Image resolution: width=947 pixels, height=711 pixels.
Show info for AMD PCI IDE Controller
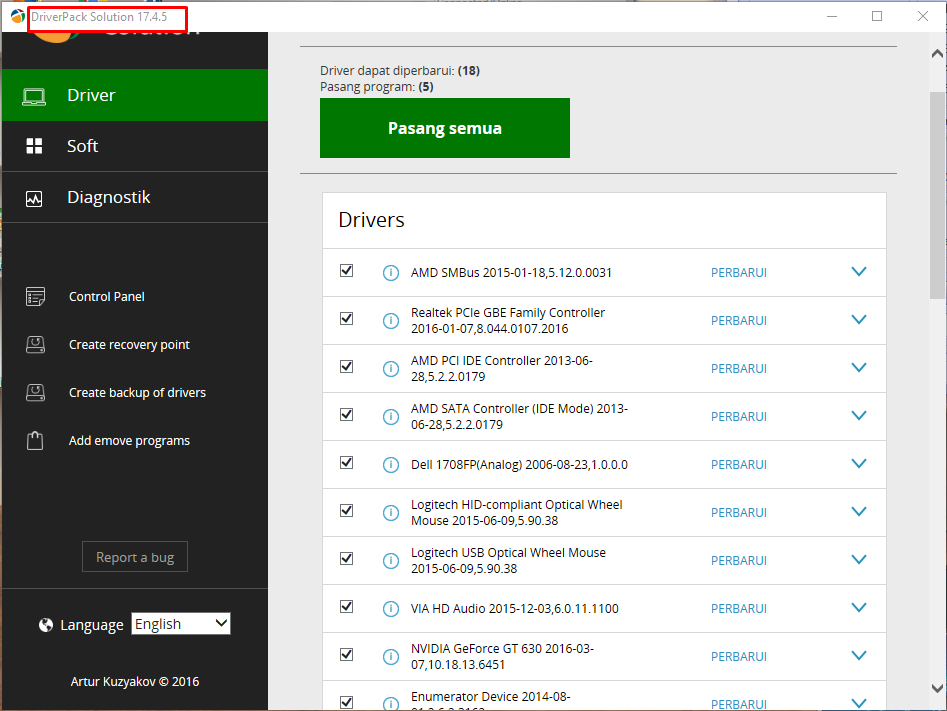pyautogui.click(x=391, y=368)
